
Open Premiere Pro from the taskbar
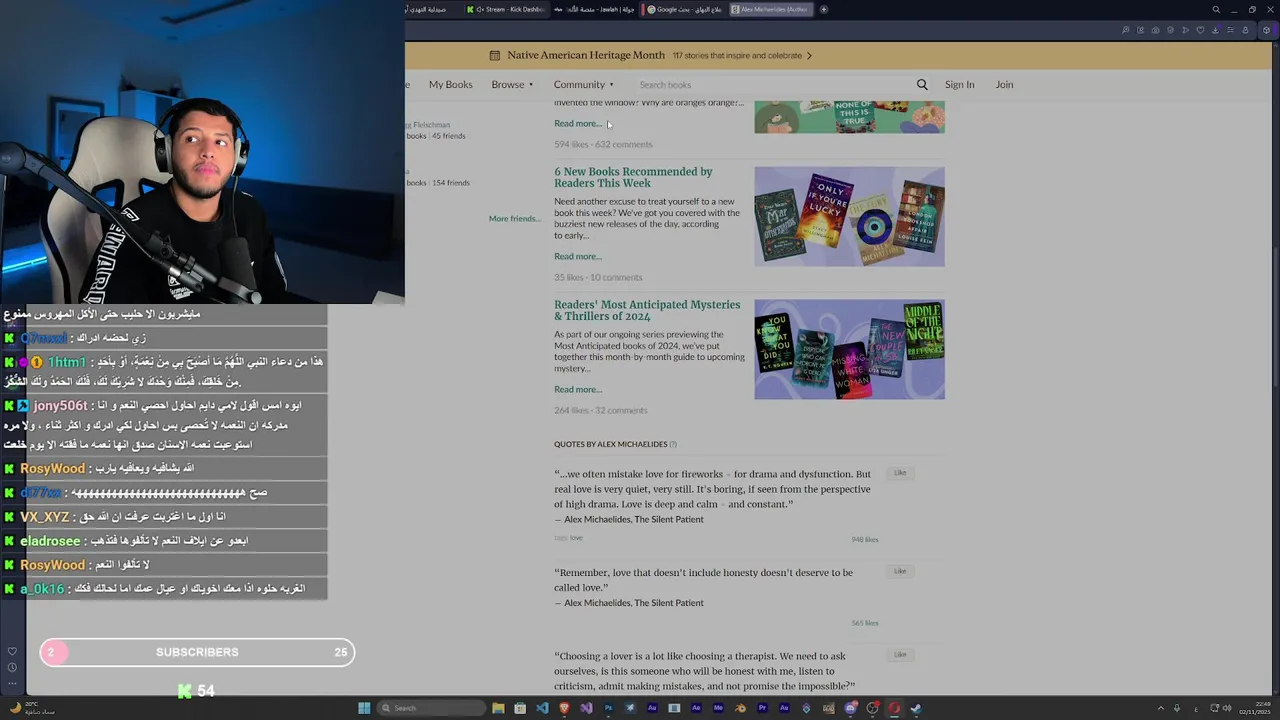[x=762, y=708]
